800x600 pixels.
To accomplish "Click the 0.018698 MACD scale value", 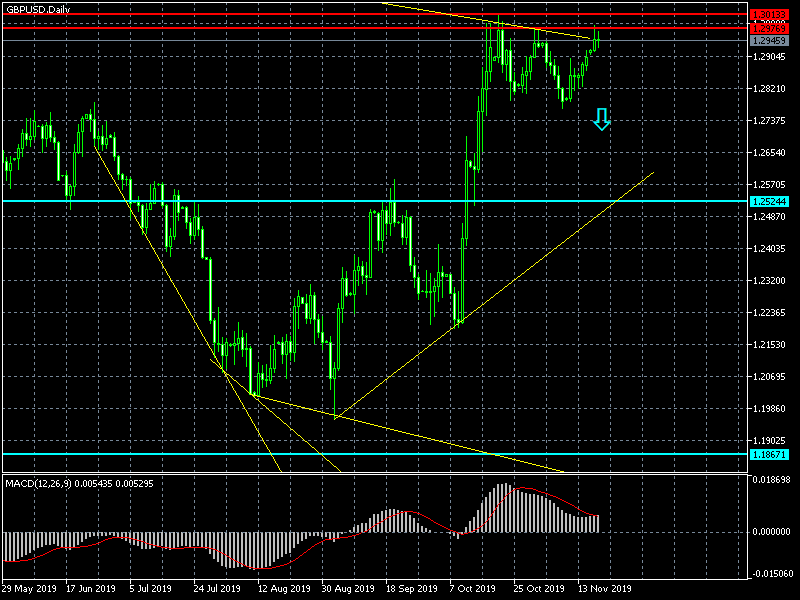I will tap(771, 480).
